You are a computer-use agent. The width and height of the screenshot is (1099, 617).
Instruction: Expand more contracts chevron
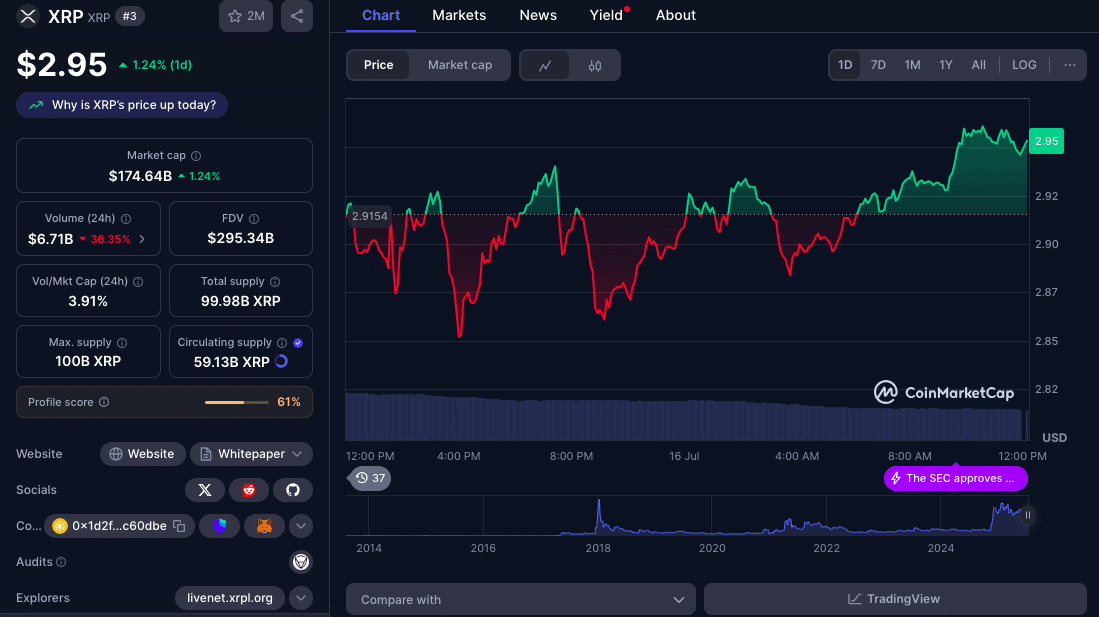(301, 526)
